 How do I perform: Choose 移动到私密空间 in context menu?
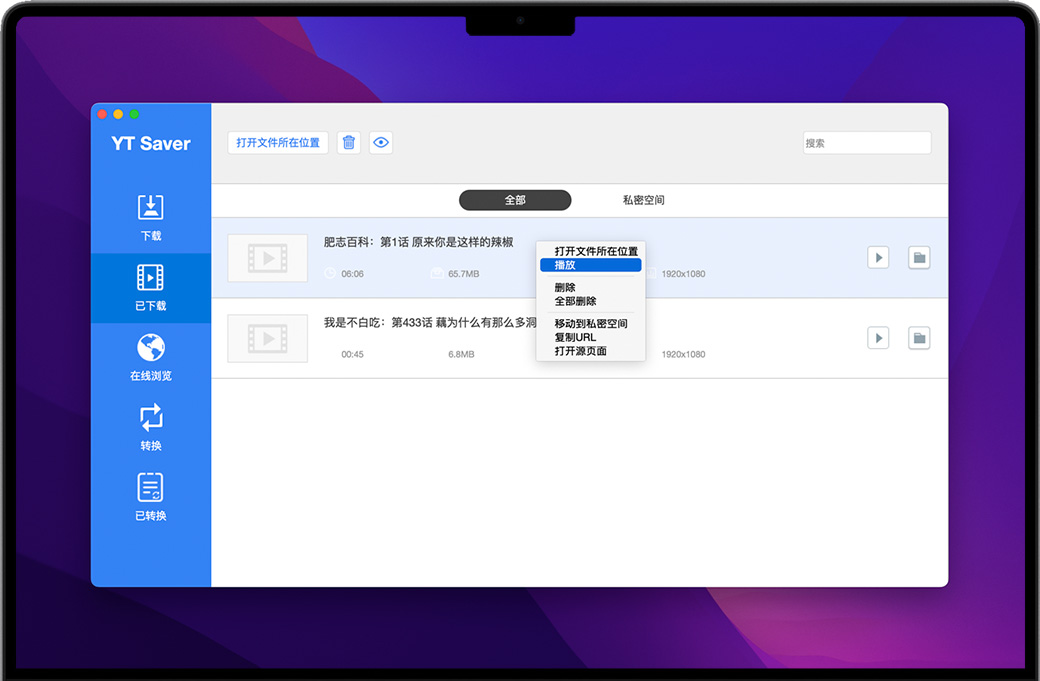point(591,324)
